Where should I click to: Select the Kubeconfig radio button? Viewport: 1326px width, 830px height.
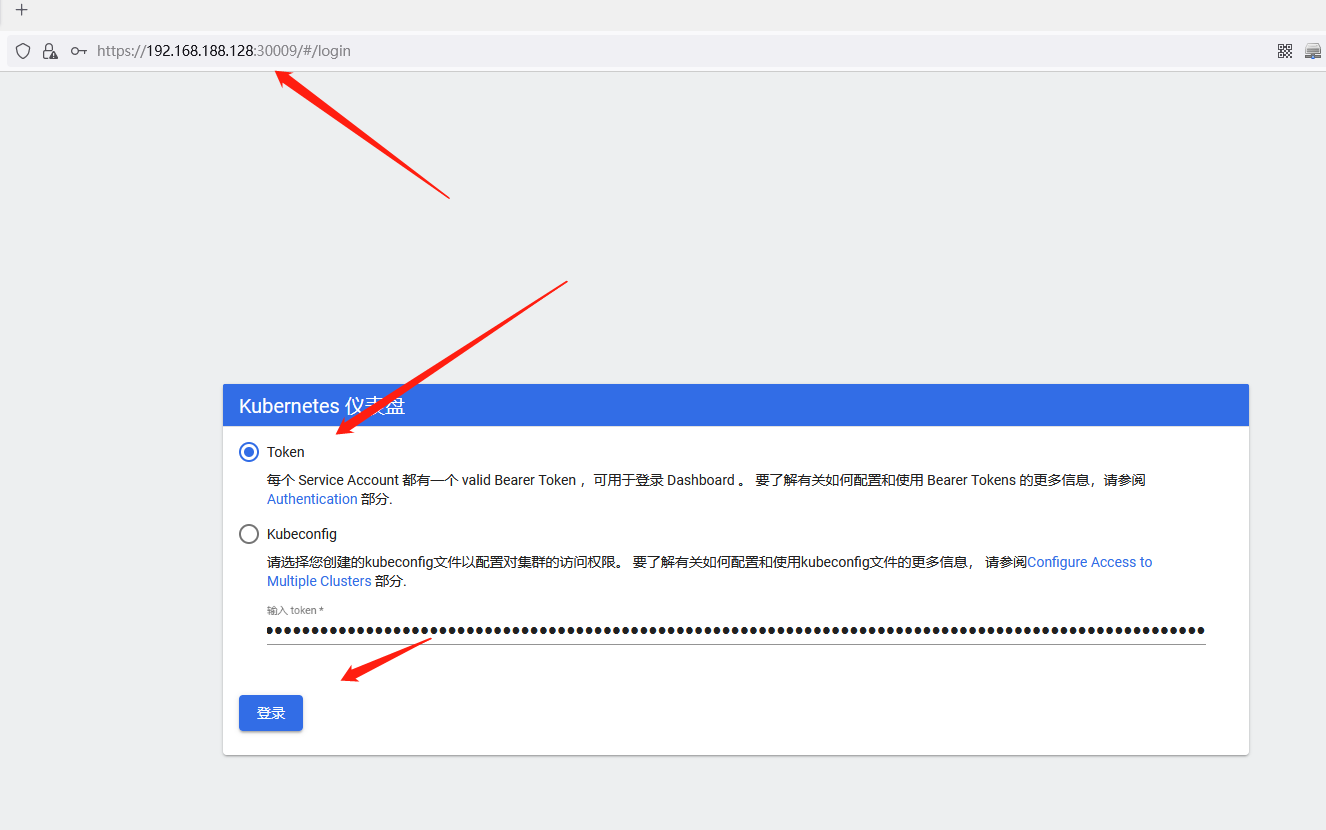pos(249,534)
